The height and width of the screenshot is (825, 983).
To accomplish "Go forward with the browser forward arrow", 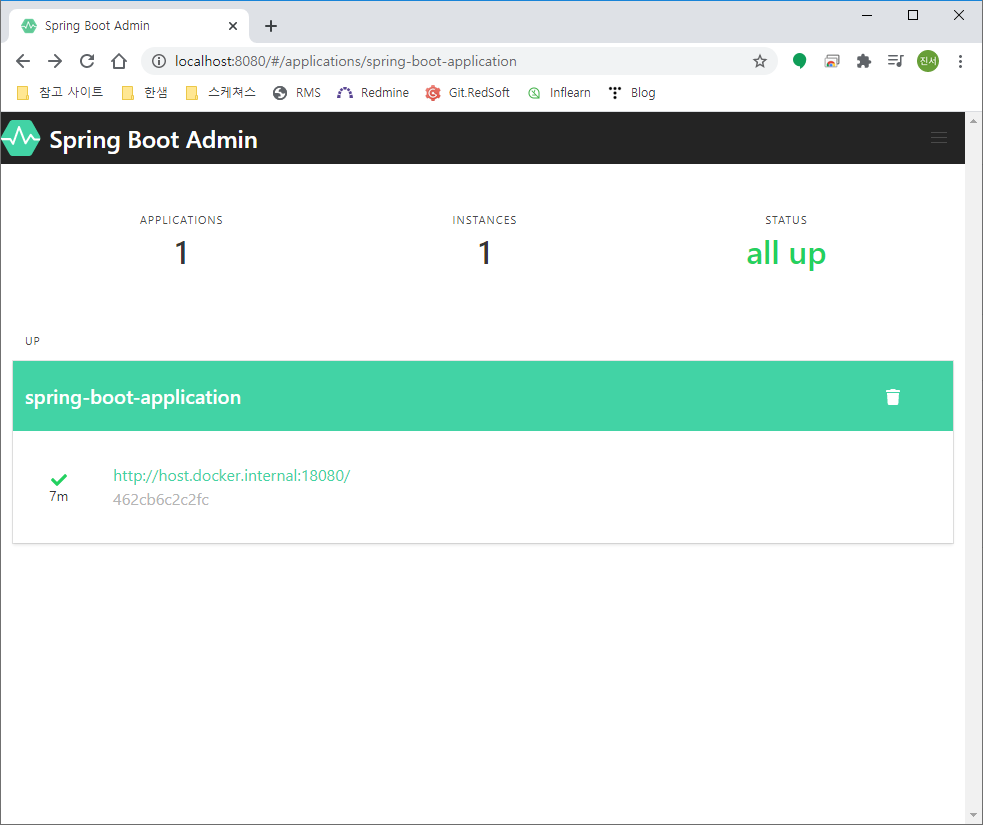I will point(55,61).
